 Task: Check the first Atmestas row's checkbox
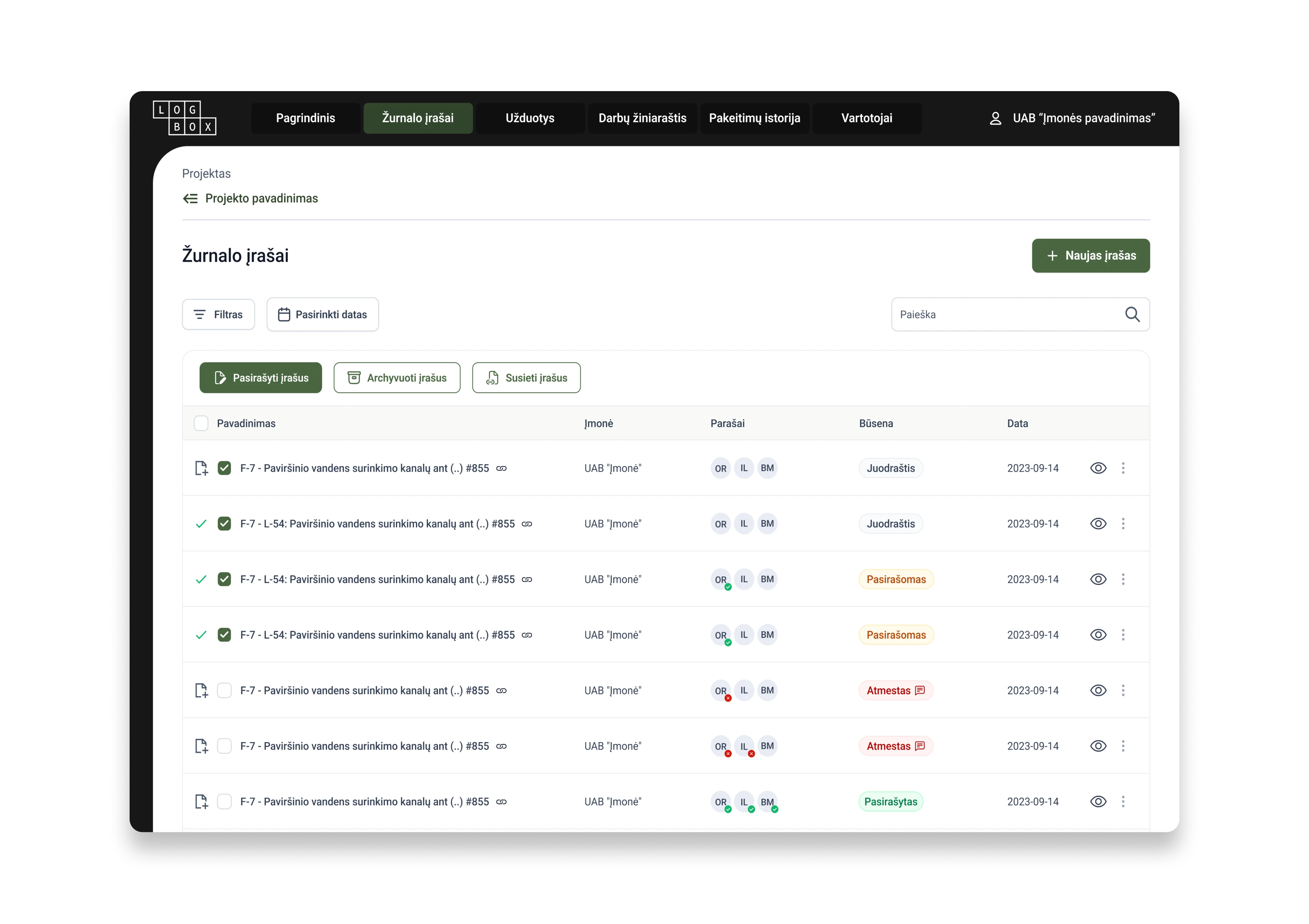pyautogui.click(x=225, y=690)
